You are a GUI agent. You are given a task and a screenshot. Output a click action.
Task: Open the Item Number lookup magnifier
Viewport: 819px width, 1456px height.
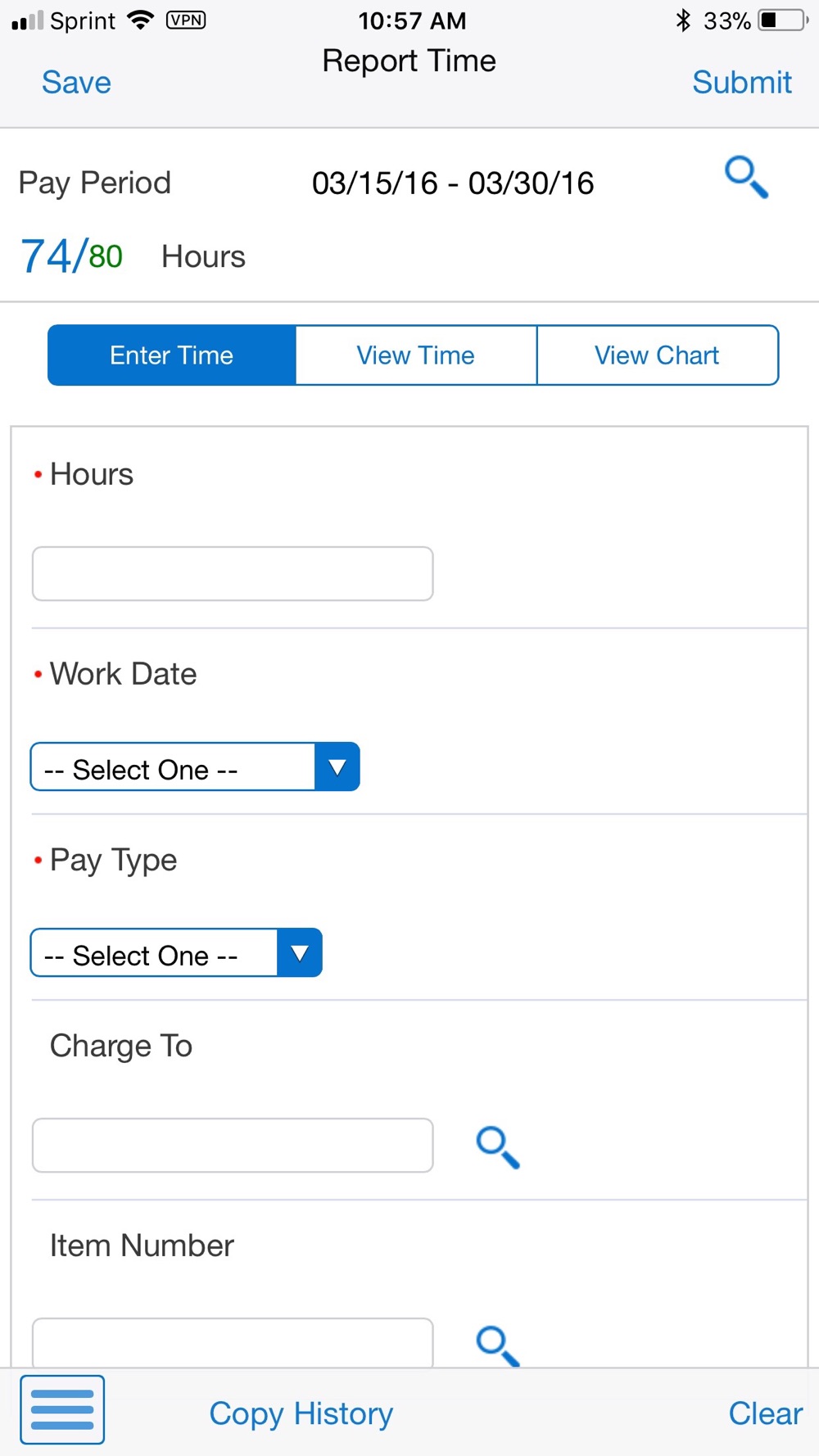tap(498, 1345)
